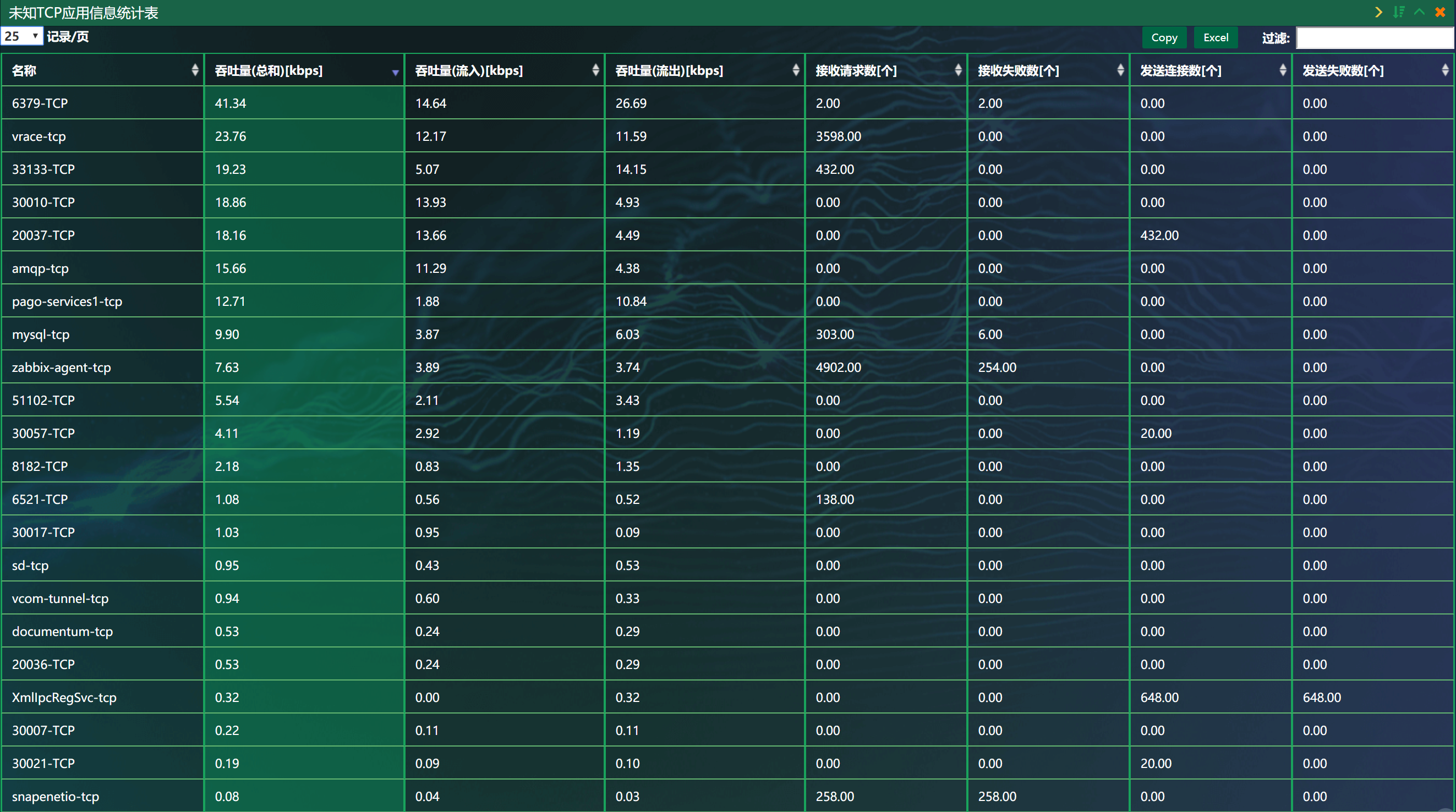Image resolution: width=1456 pixels, height=812 pixels.
Task: Select the zabbix-agent-tcp name cell
Action: [x=102, y=367]
